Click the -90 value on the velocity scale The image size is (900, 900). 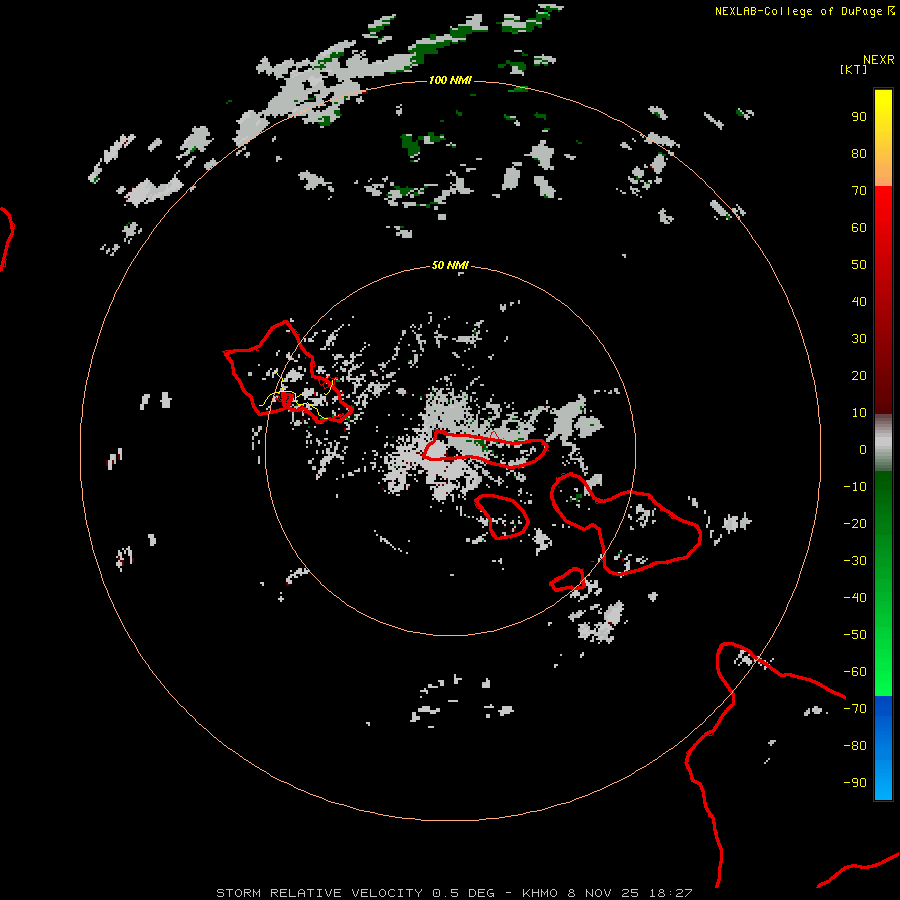tap(855, 783)
